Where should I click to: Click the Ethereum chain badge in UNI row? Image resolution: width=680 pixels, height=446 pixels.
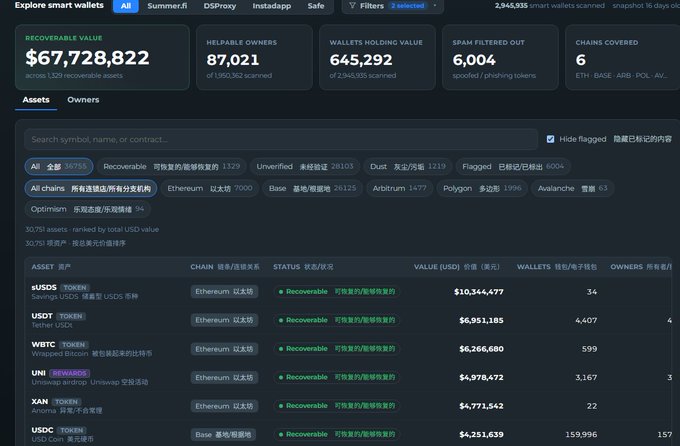[x=224, y=377]
